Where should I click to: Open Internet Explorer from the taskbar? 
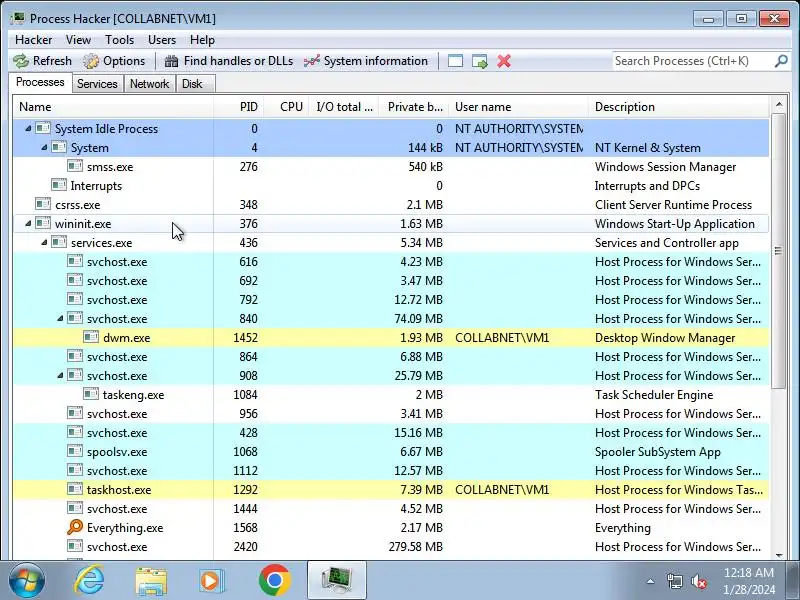point(89,581)
